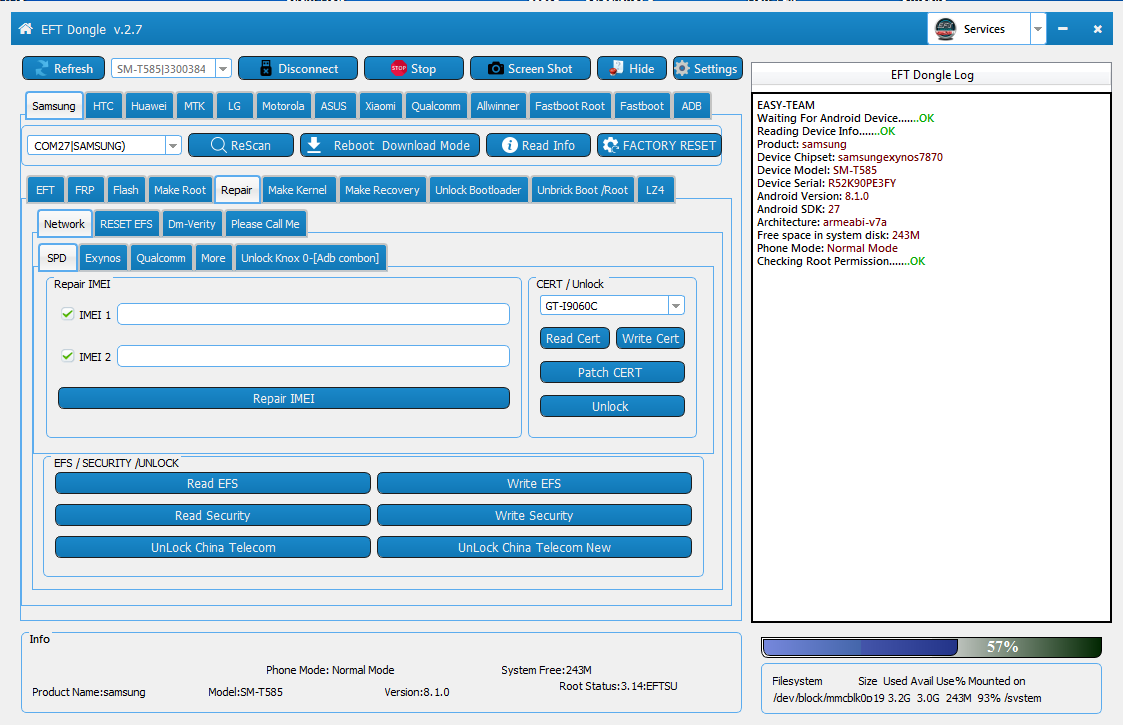
Task: Uncheck the IMEI 2 checkbox
Action: 68,356
